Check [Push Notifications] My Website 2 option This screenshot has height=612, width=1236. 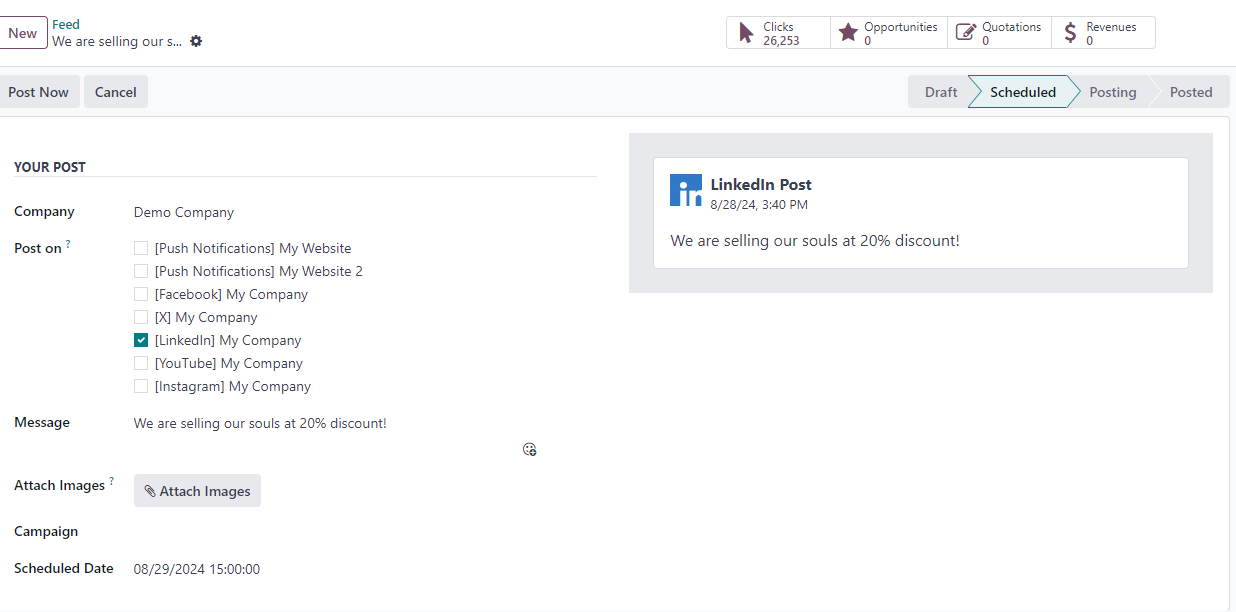pos(141,271)
